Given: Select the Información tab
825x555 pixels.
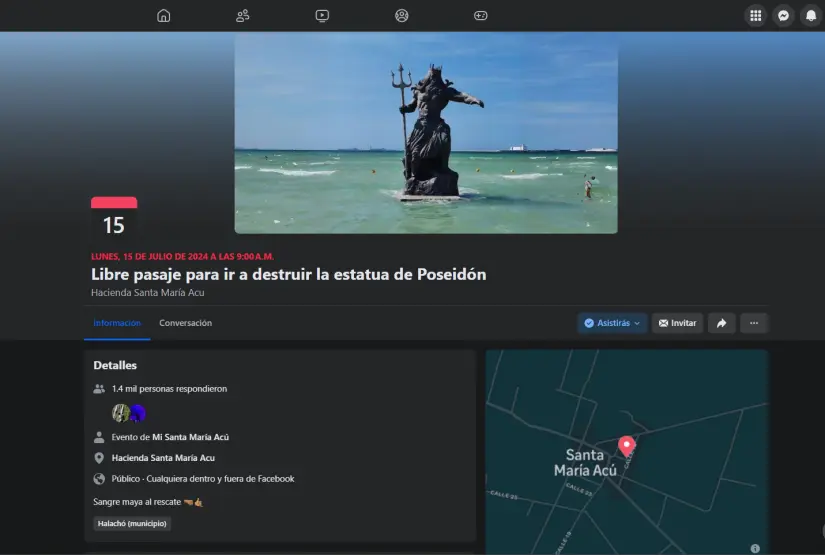Looking at the screenshot, I should coord(117,323).
